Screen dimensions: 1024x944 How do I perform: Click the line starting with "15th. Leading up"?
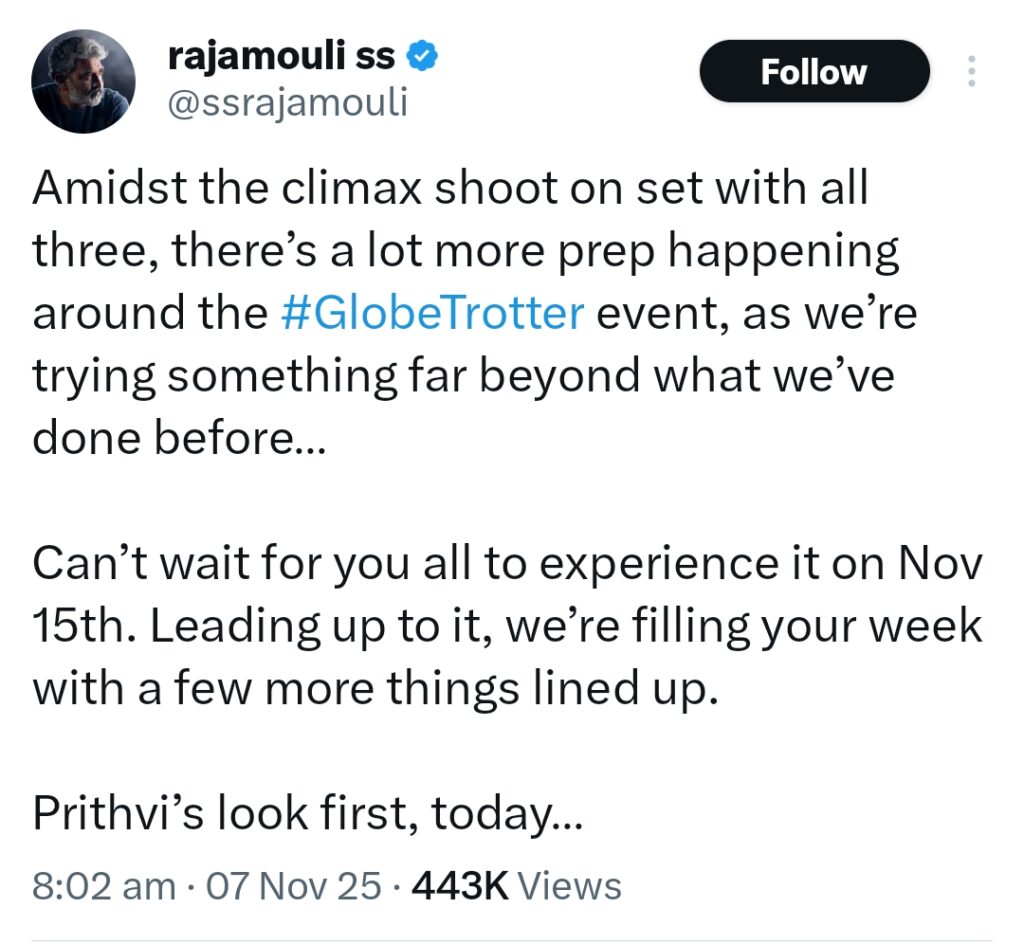click(508, 627)
